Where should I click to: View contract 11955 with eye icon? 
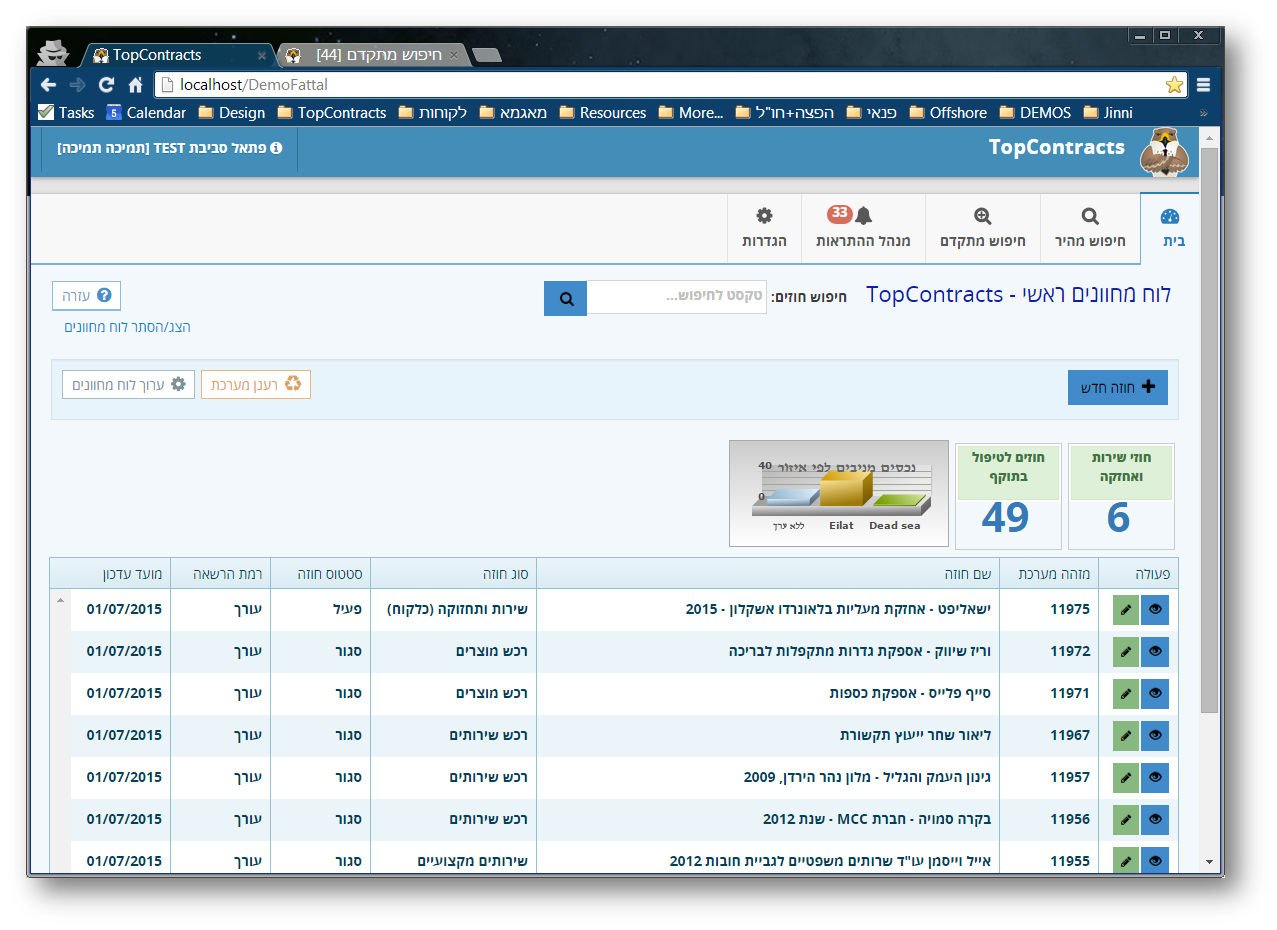(x=1155, y=860)
